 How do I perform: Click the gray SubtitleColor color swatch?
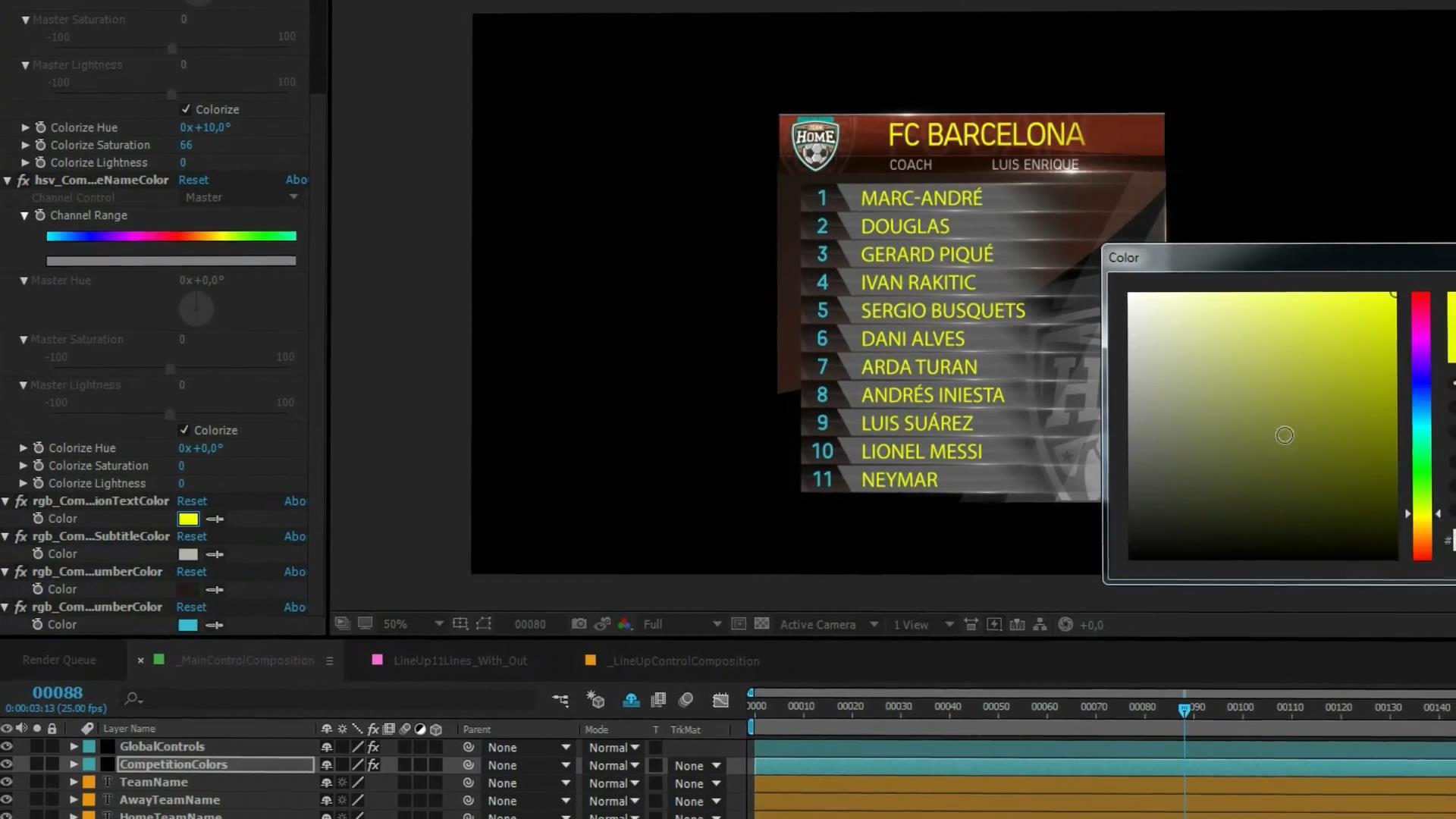[x=188, y=554]
